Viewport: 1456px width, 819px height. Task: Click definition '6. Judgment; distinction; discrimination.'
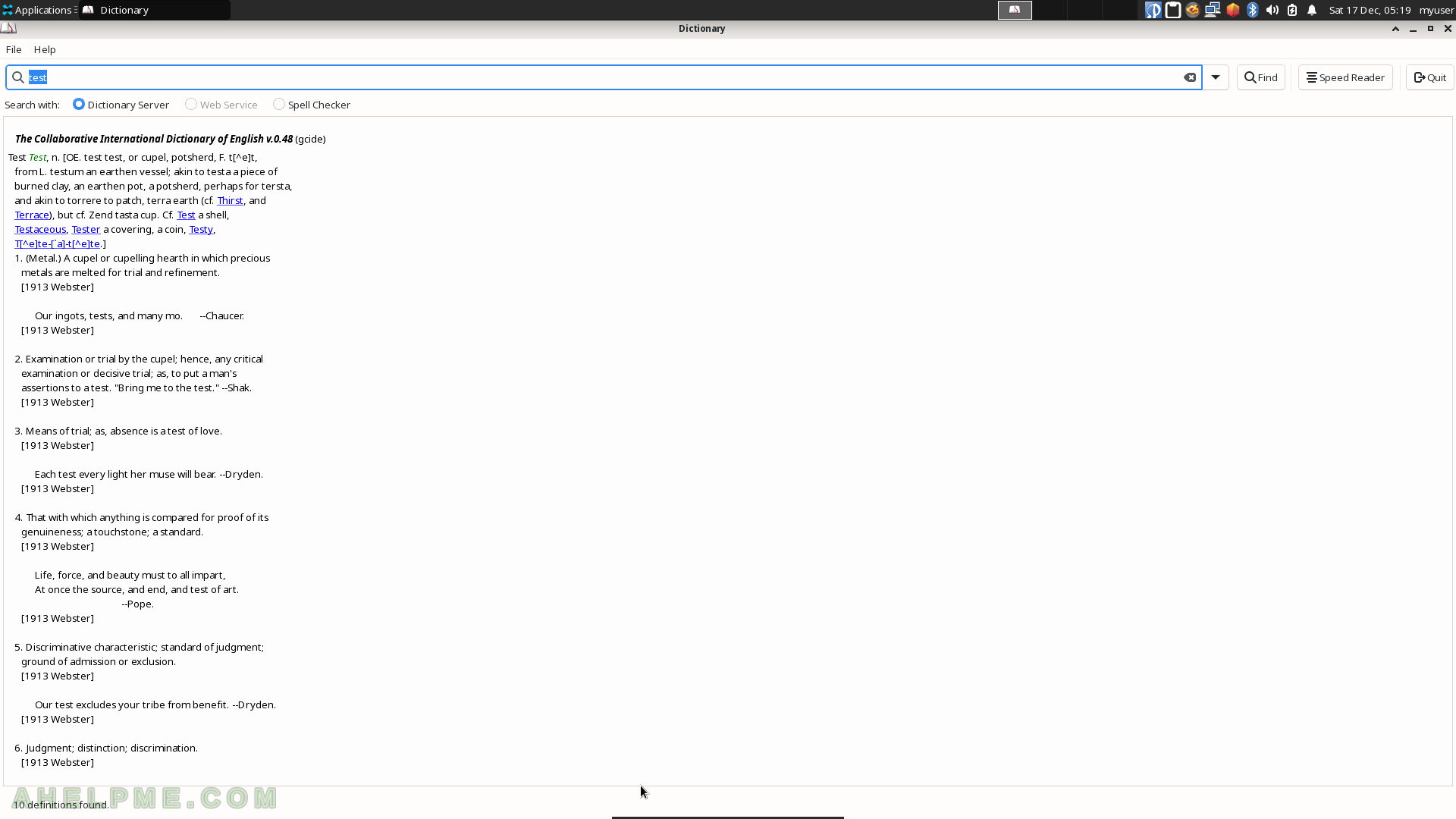click(x=106, y=748)
